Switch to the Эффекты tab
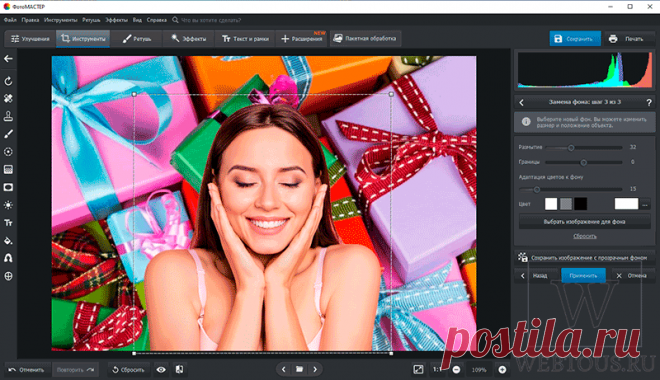 coord(189,39)
